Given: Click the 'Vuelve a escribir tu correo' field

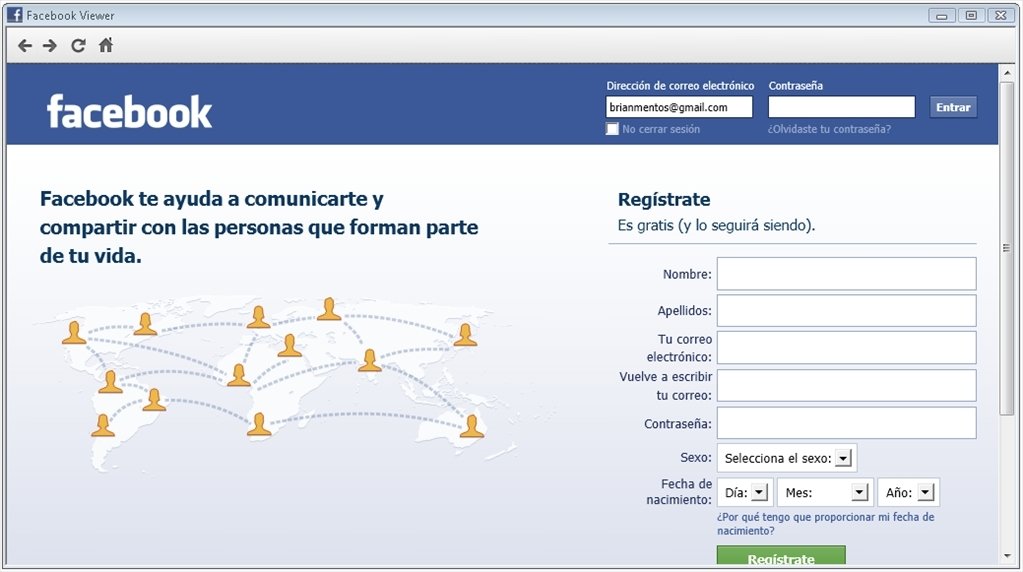Looking at the screenshot, I should (846, 385).
